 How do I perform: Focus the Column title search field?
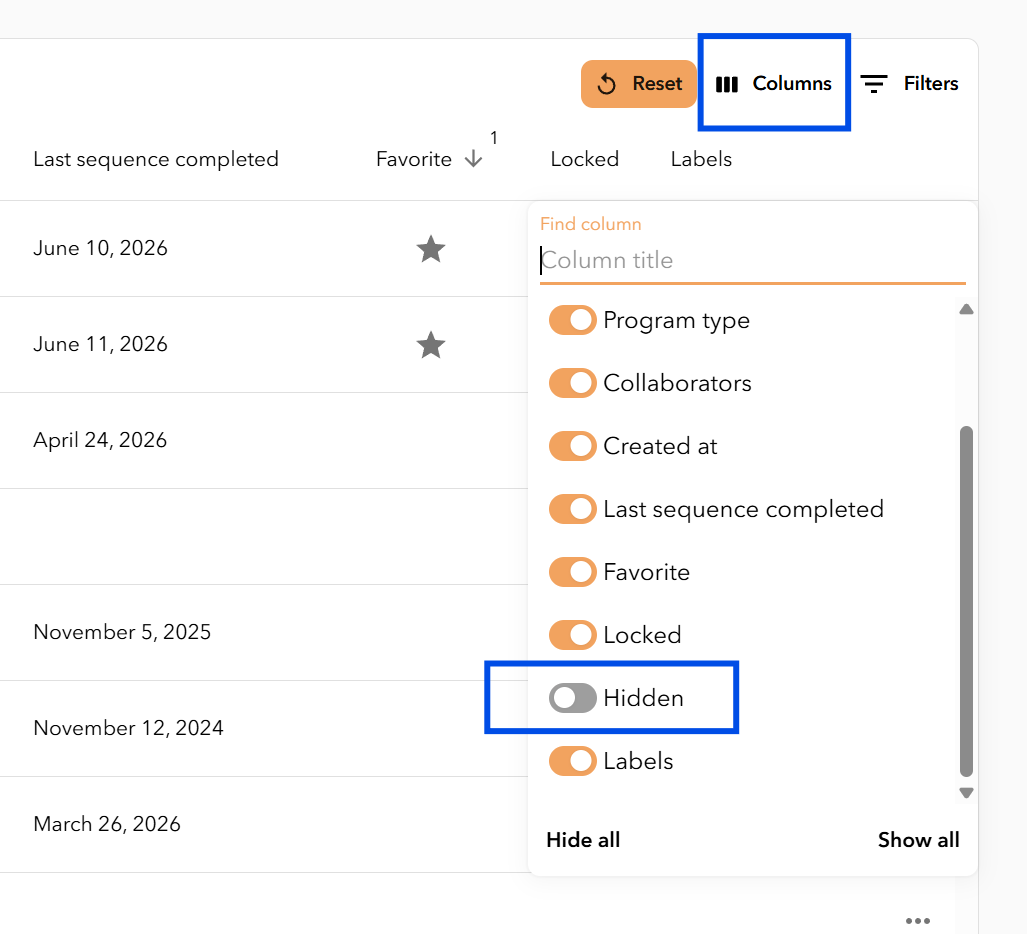753,261
